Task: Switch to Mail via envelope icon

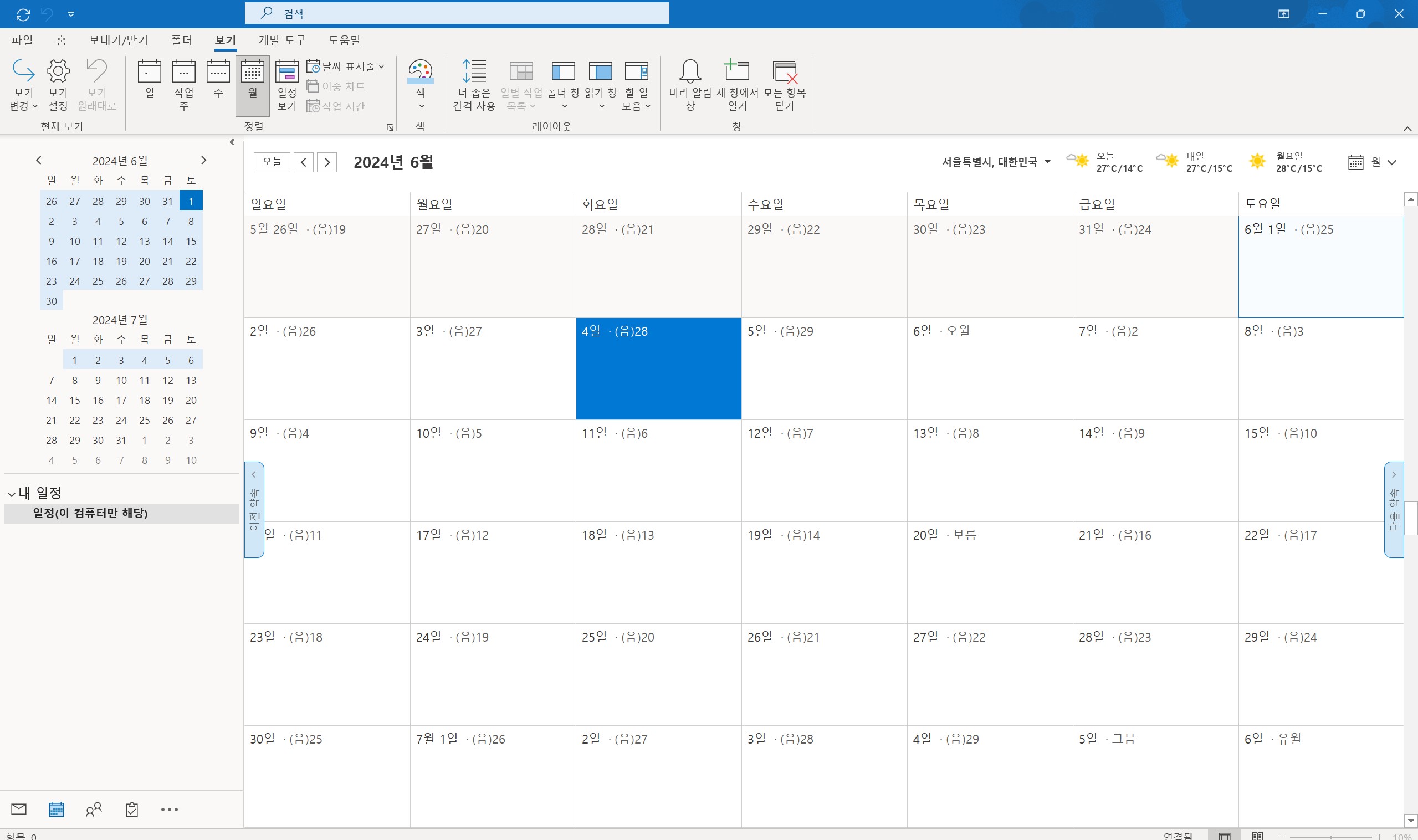Action: point(19,809)
